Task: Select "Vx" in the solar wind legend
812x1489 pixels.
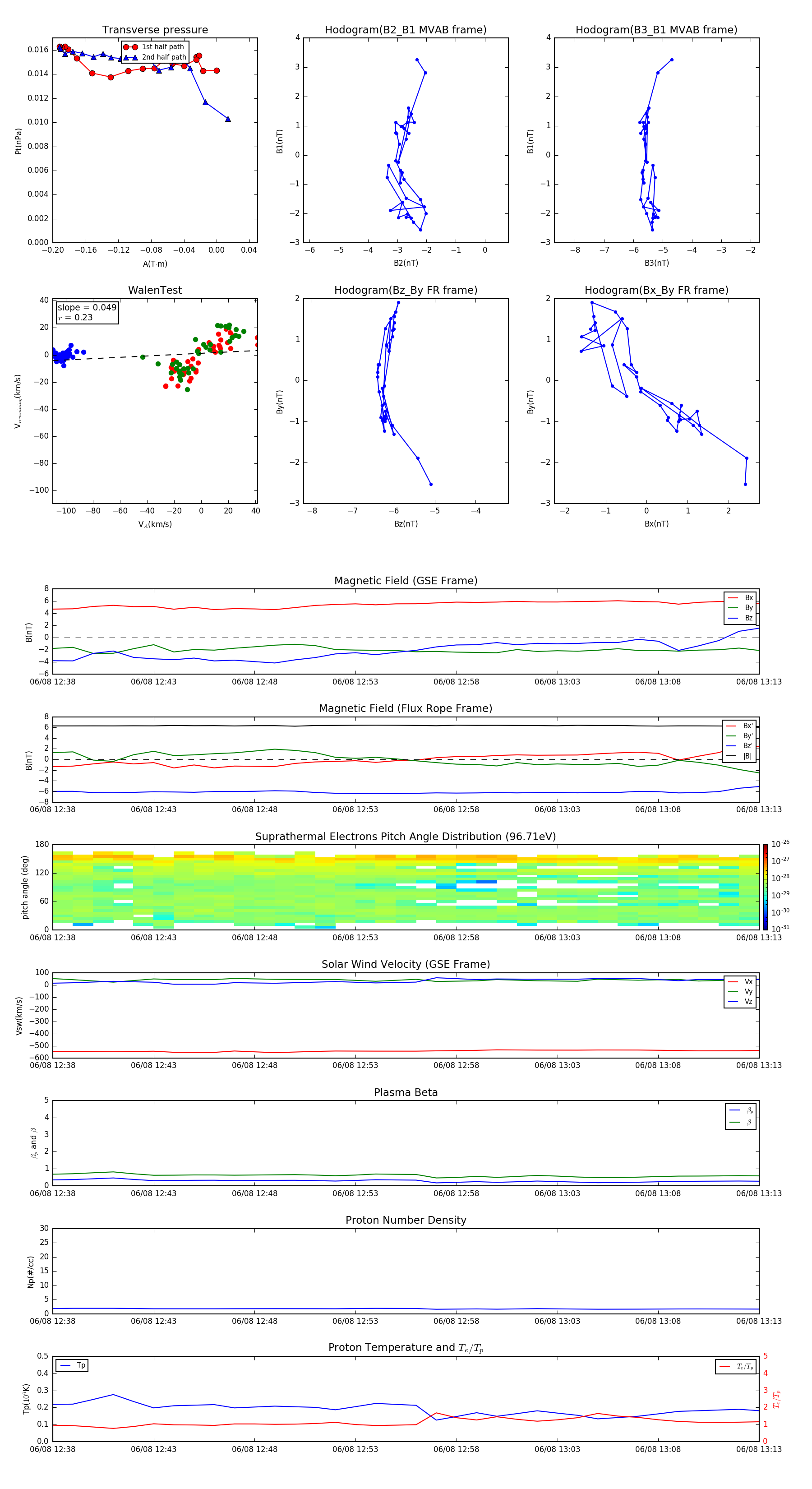Action: [x=740, y=981]
